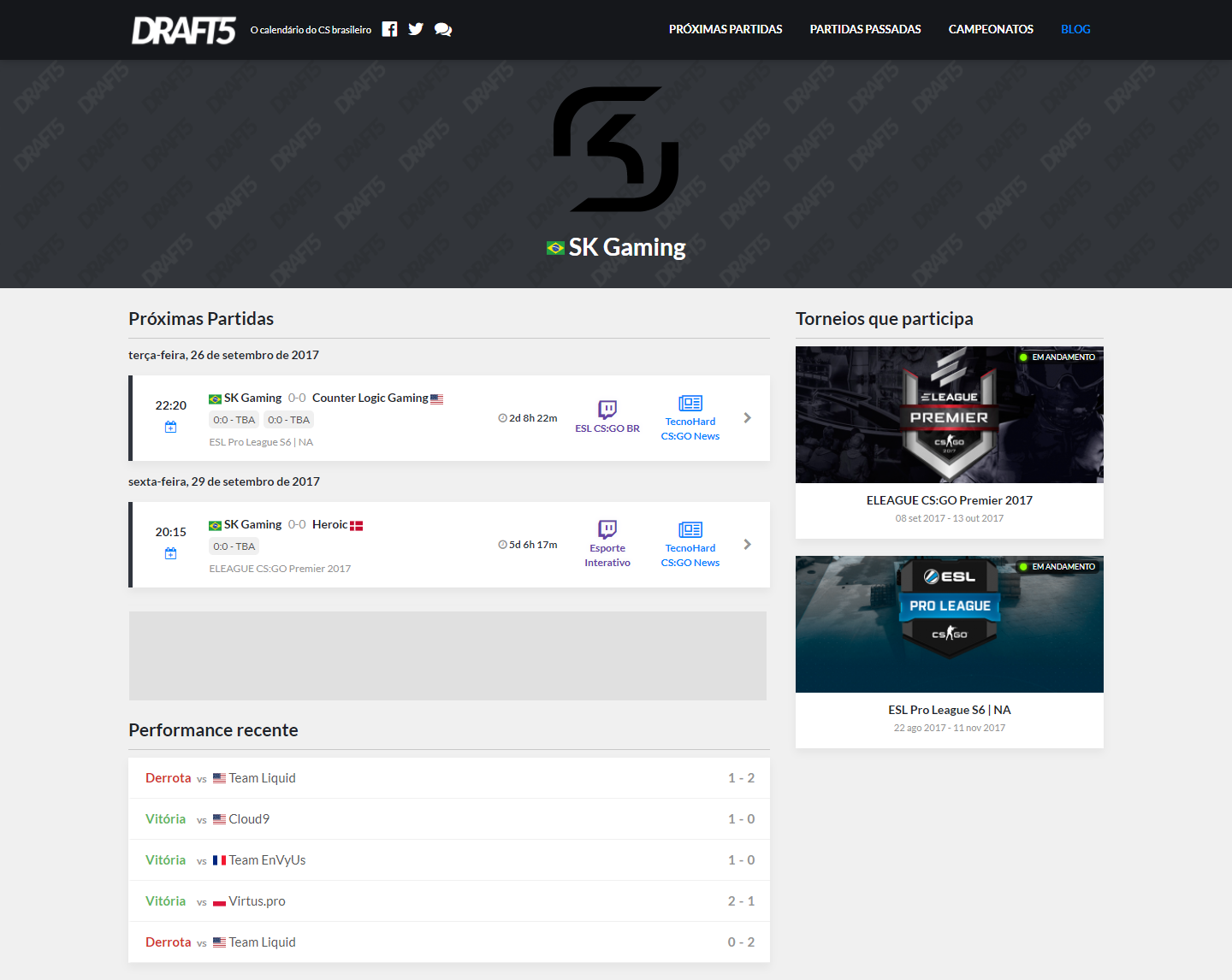
Task: Add the 20:15 match to calendar
Action: pos(171,553)
